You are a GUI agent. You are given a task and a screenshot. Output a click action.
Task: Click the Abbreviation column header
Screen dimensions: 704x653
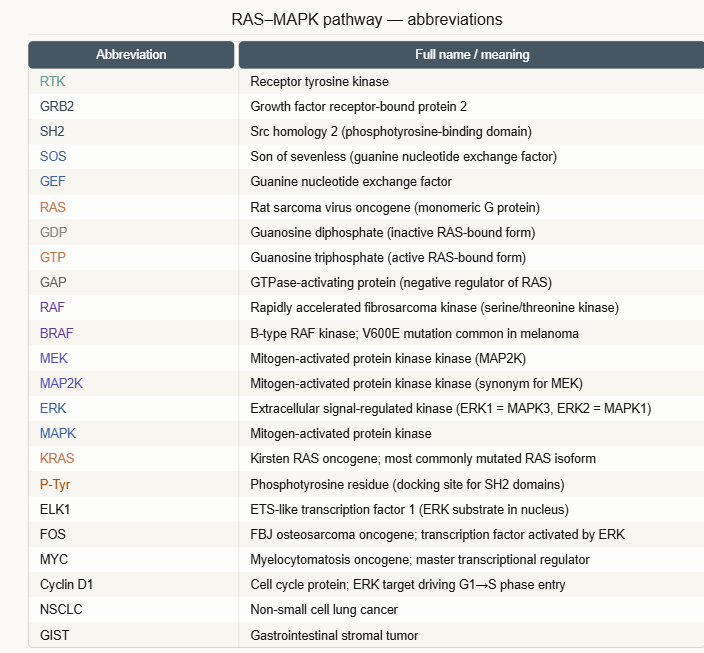(131, 54)
